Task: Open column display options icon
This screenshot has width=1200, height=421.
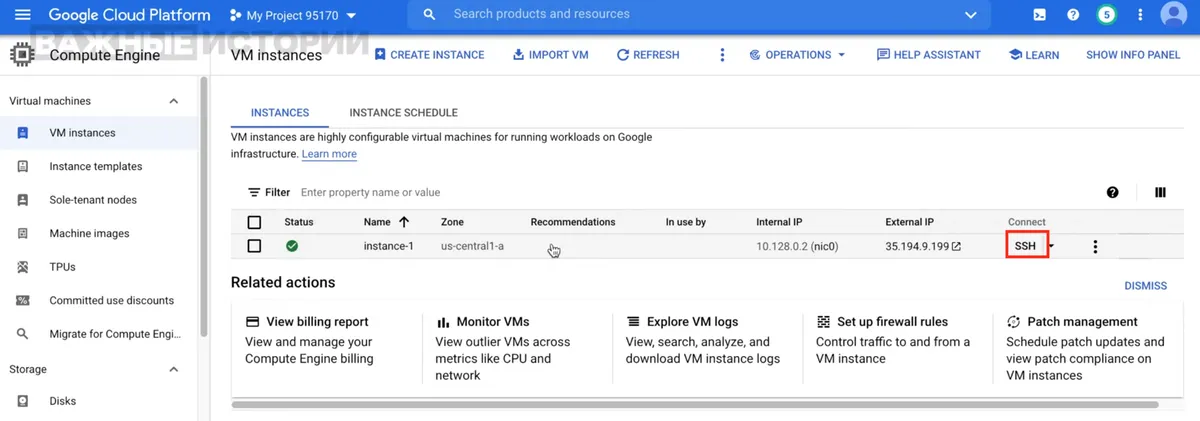Action: click(1160, 192)
